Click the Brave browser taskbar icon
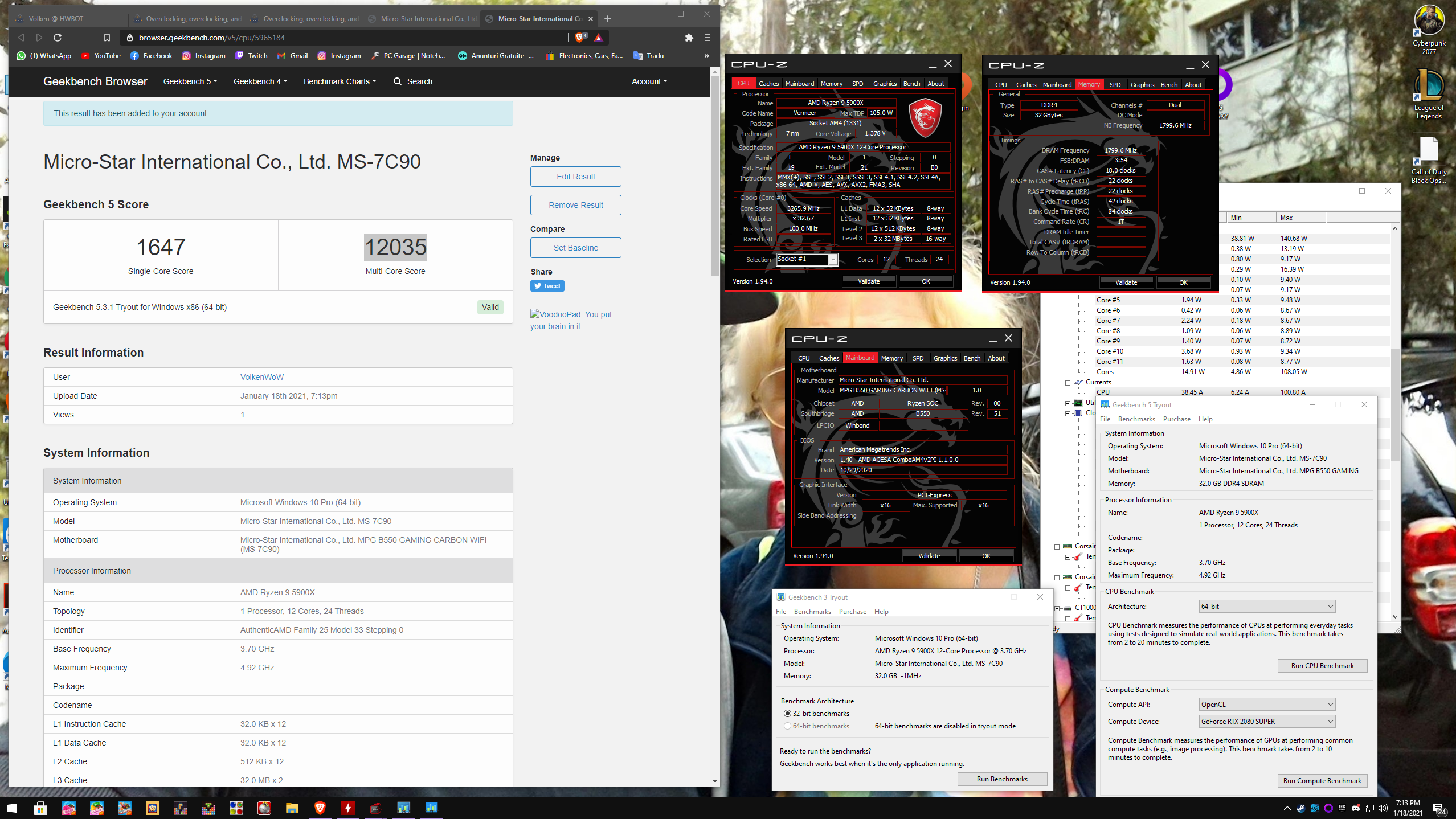1456x819 pixels. point(320,808)
